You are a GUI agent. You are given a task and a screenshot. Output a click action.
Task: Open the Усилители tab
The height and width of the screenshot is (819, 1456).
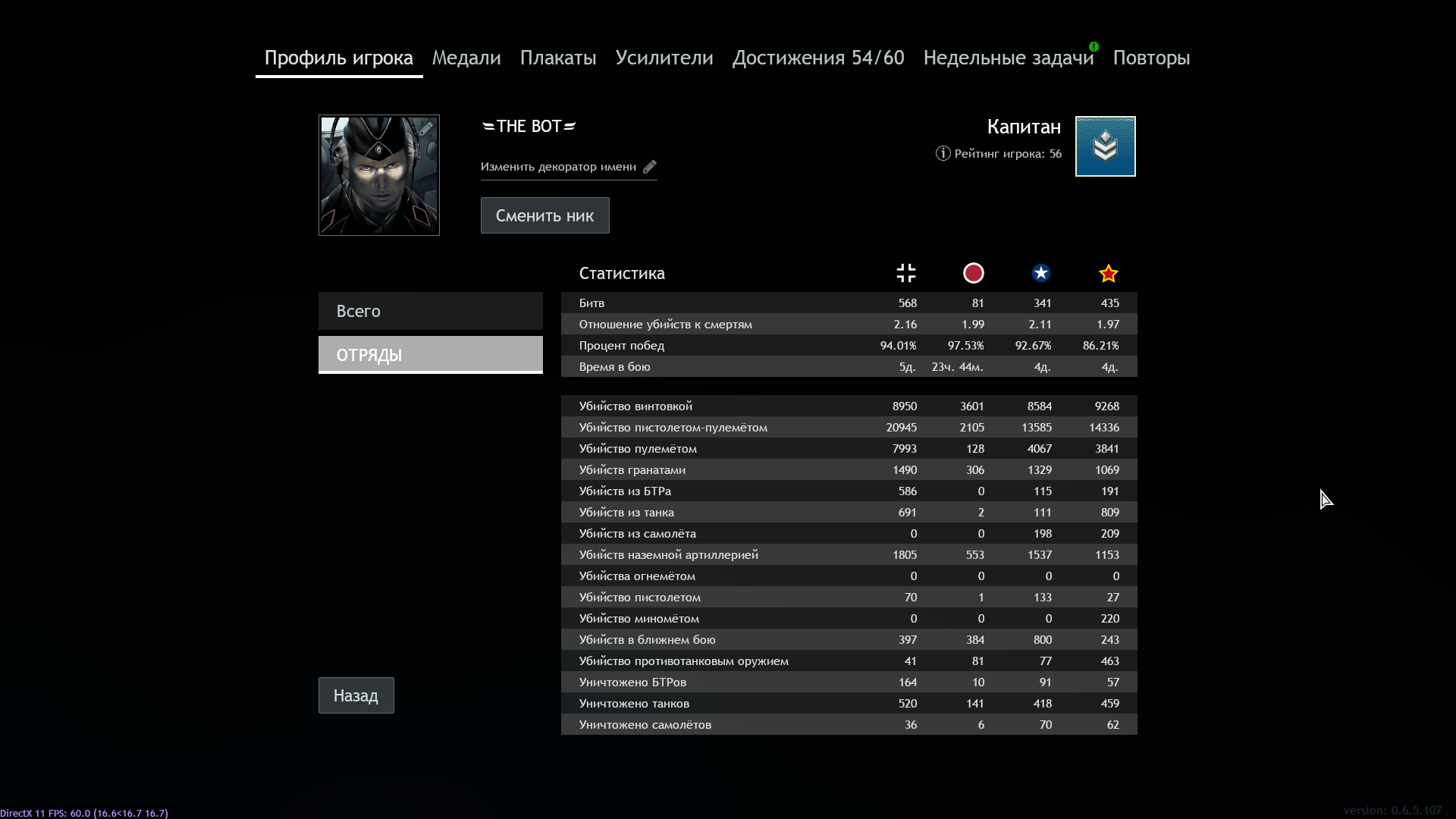click(x=664, y=58)
